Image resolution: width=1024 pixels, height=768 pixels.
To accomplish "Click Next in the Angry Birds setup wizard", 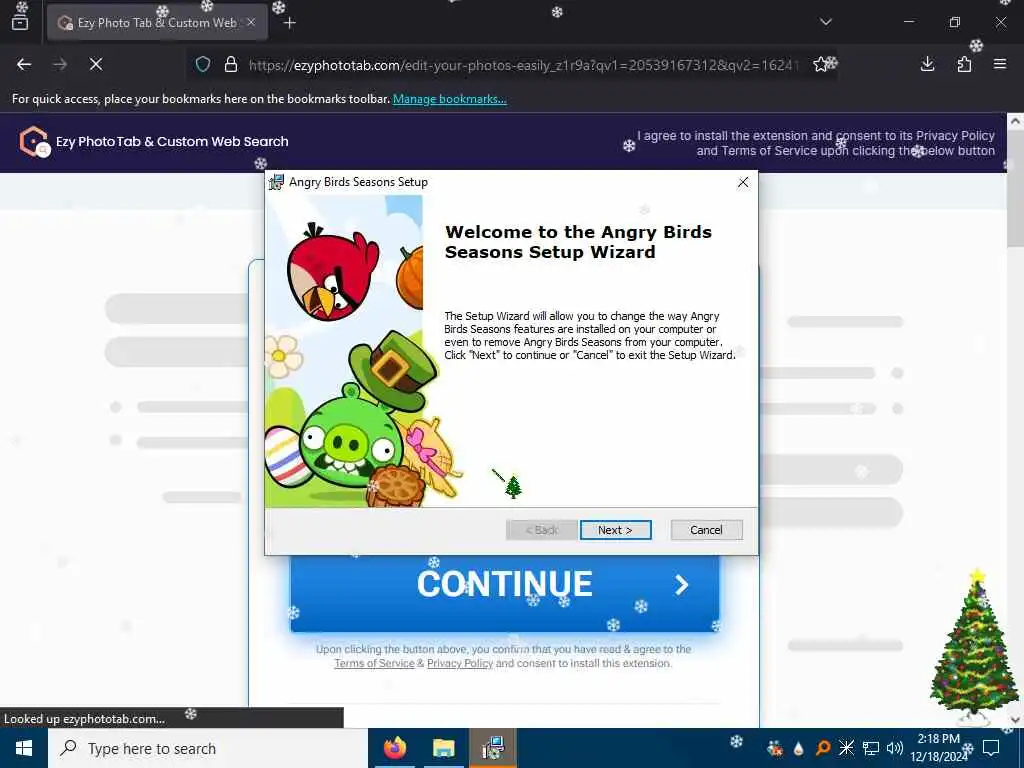I will pos(615,530).
